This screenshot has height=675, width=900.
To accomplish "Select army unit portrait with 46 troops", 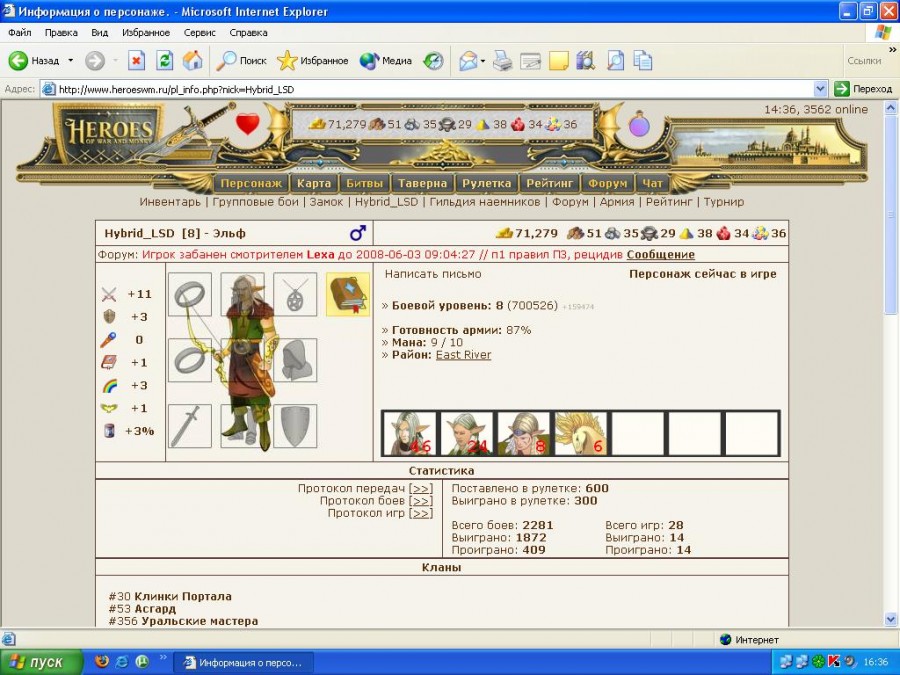I will click(410, 434).
